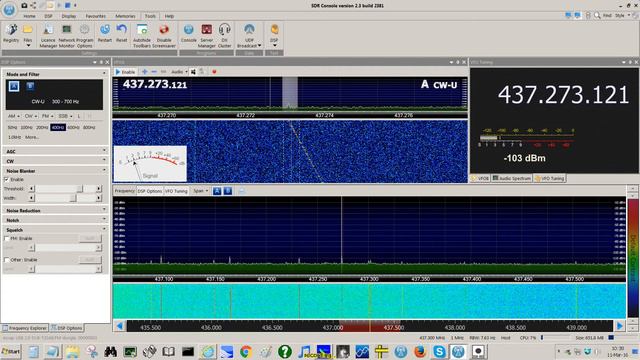The image size is (640, 360).
Task: Click the application orb button
Action: 9,9
